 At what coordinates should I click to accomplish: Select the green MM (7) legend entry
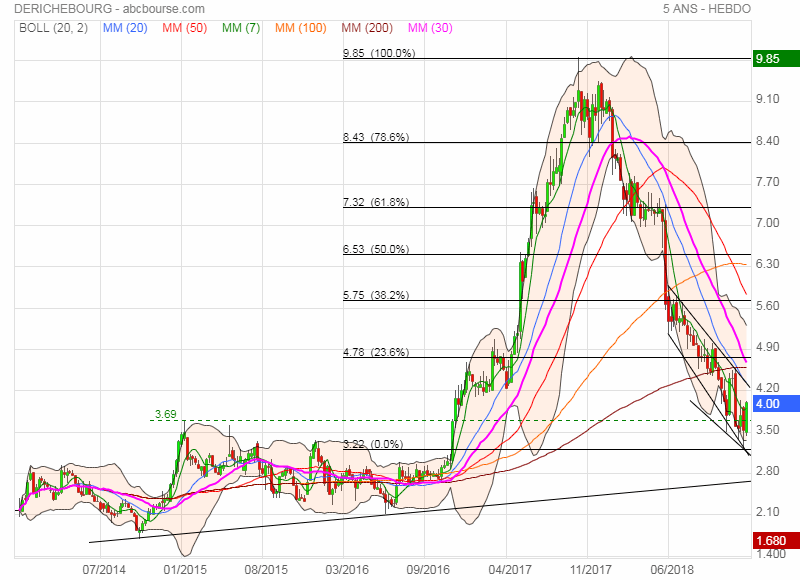241,28
